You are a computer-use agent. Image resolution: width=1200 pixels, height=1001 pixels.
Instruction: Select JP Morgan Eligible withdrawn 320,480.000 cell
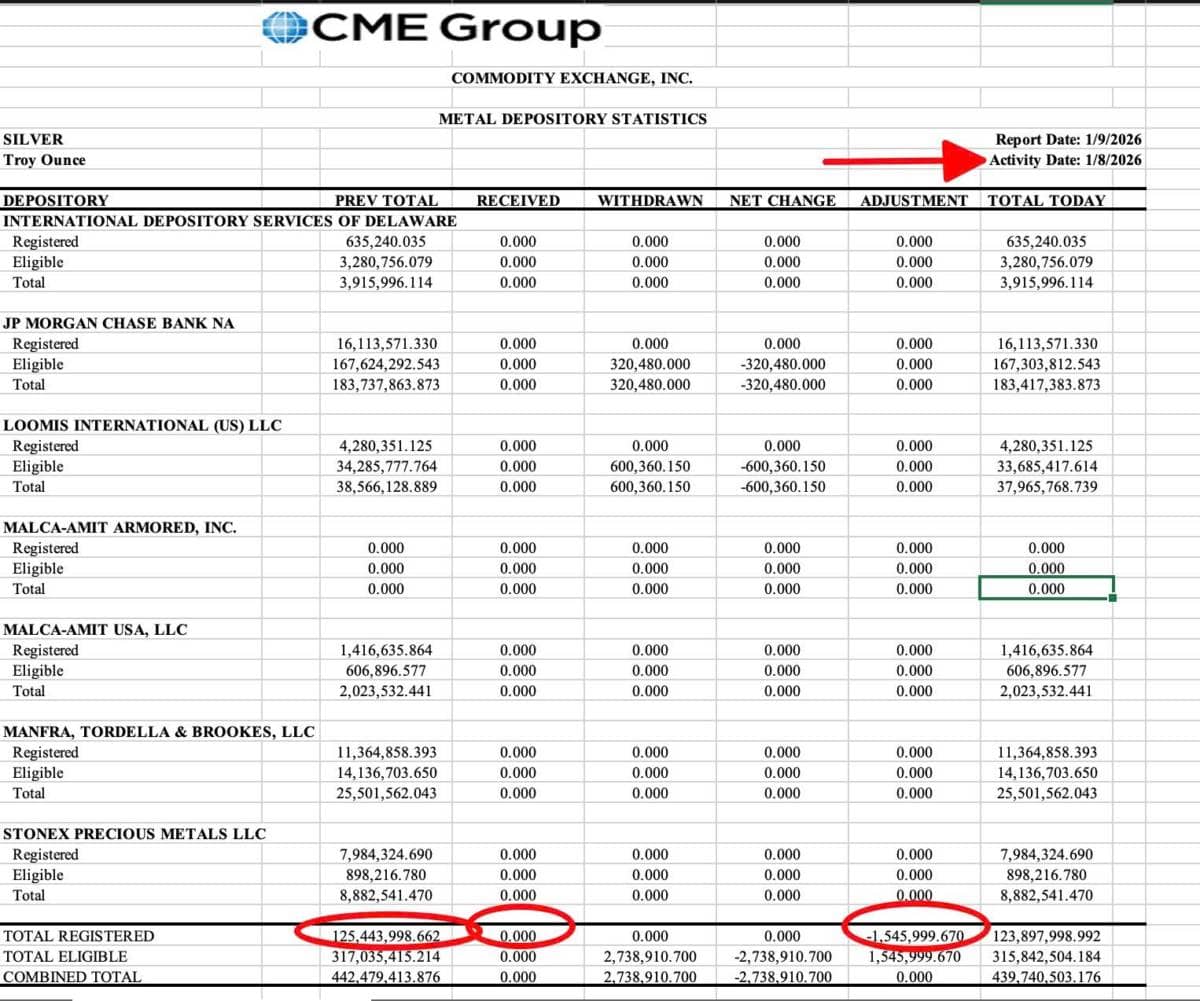point(649,365)
